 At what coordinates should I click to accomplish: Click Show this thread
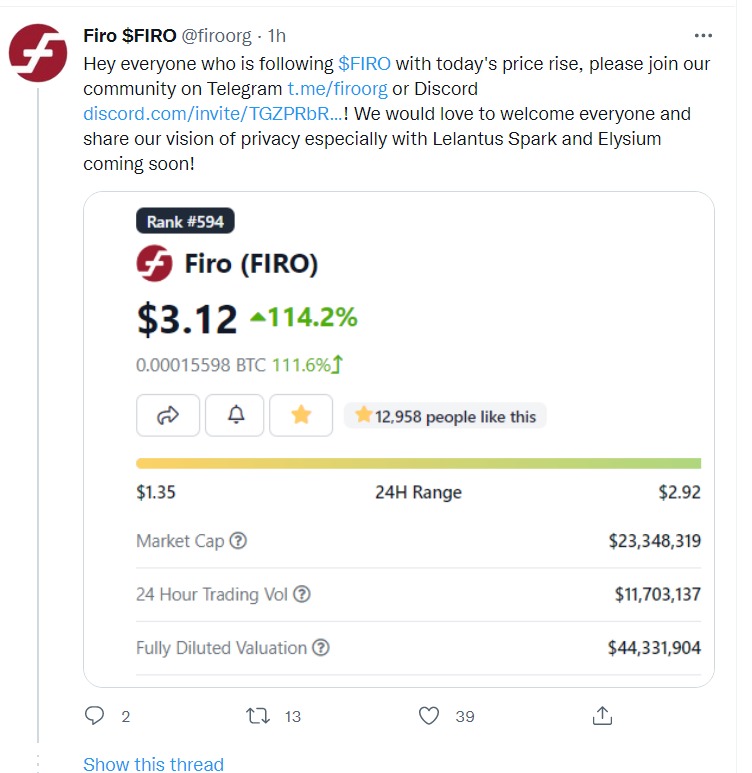pyautogui.click(x=153, y=764)
